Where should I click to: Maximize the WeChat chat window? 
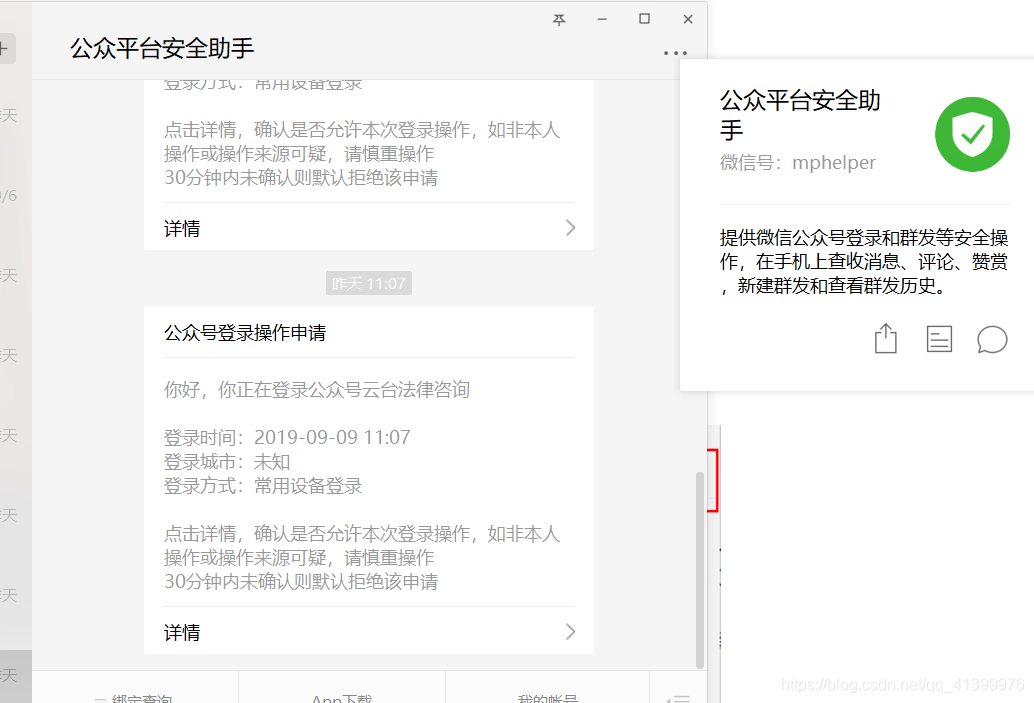click(x=644, y=19)
